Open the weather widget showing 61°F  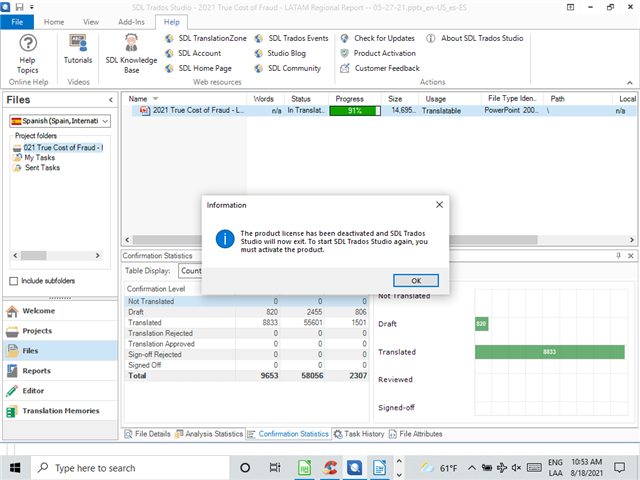(x=439, y=468)
